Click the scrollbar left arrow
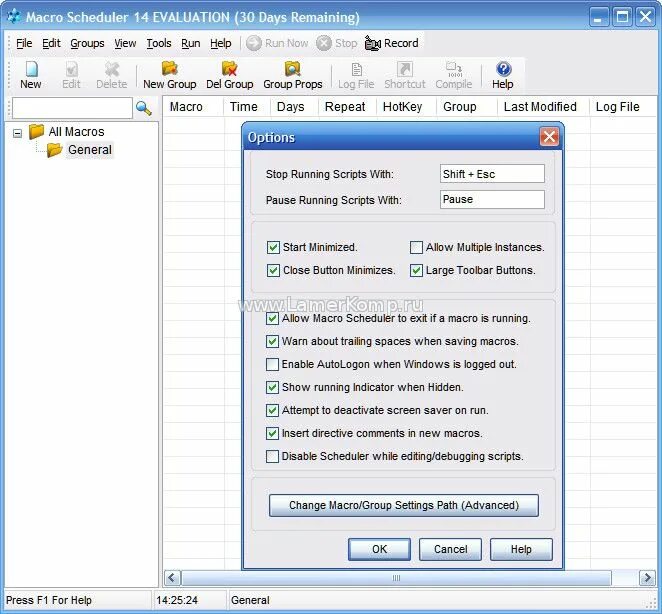Viewport: 662px width, 614px height. pos(172,578)
